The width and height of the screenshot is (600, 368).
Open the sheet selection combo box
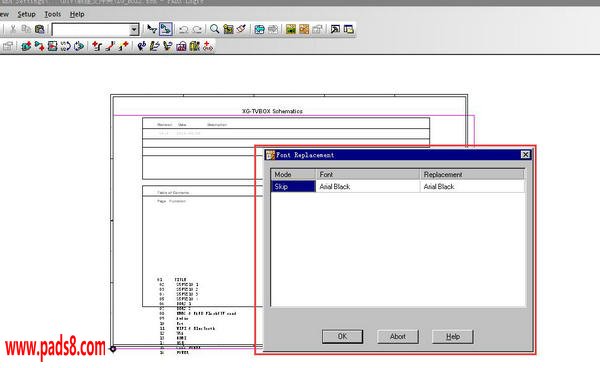point(95,29)
